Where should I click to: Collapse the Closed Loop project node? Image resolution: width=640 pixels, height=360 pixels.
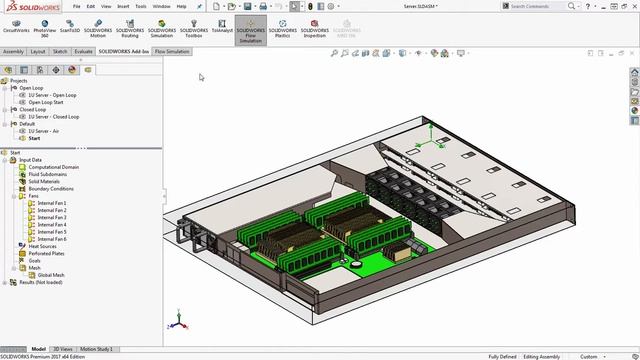(x=5, y=110)
